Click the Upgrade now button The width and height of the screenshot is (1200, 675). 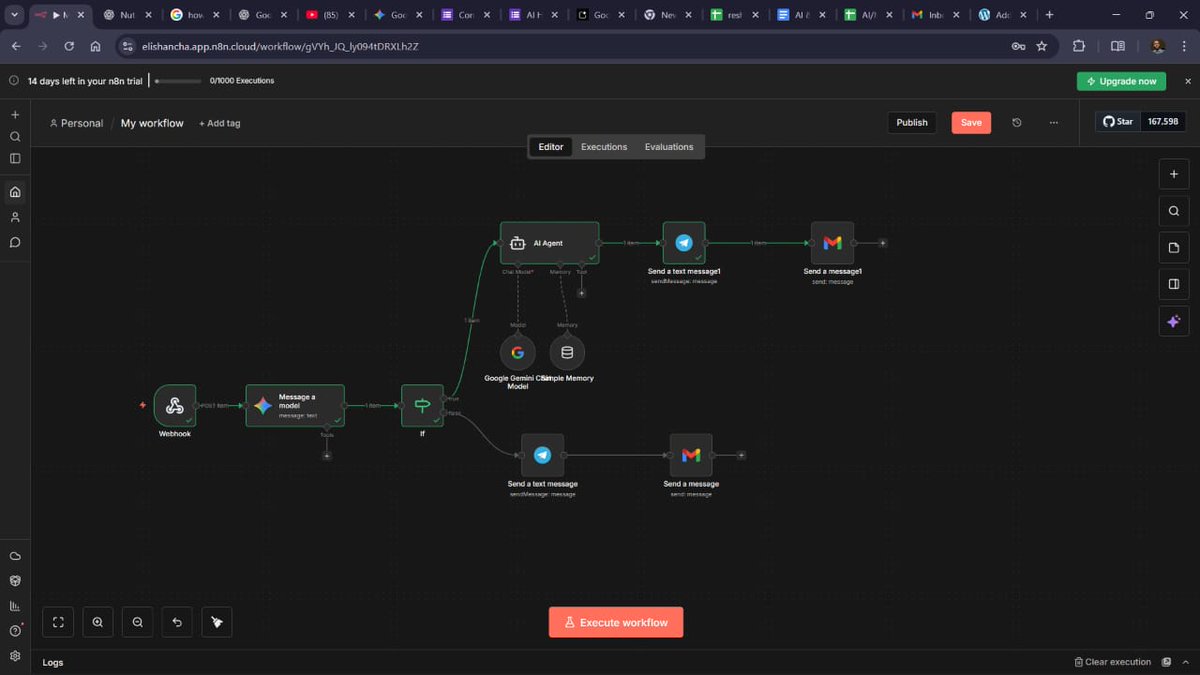pyautogui.click(x=1121, y=81)
